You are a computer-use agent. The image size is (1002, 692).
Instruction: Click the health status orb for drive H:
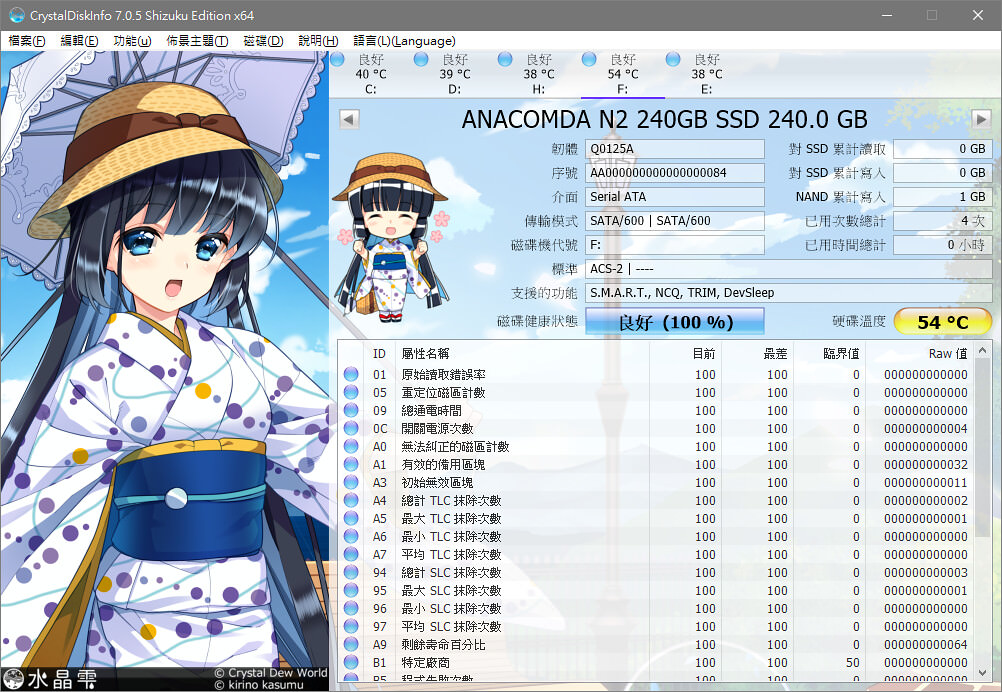click(505, 59)
